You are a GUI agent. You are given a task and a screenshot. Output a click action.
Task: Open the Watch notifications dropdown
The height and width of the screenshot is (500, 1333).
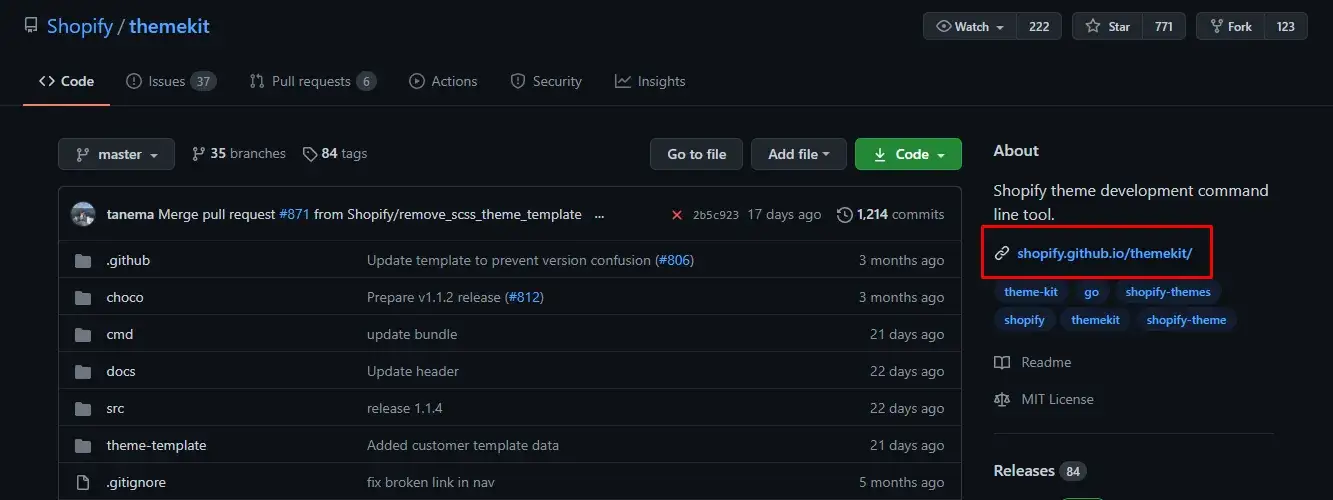[970, 27]
